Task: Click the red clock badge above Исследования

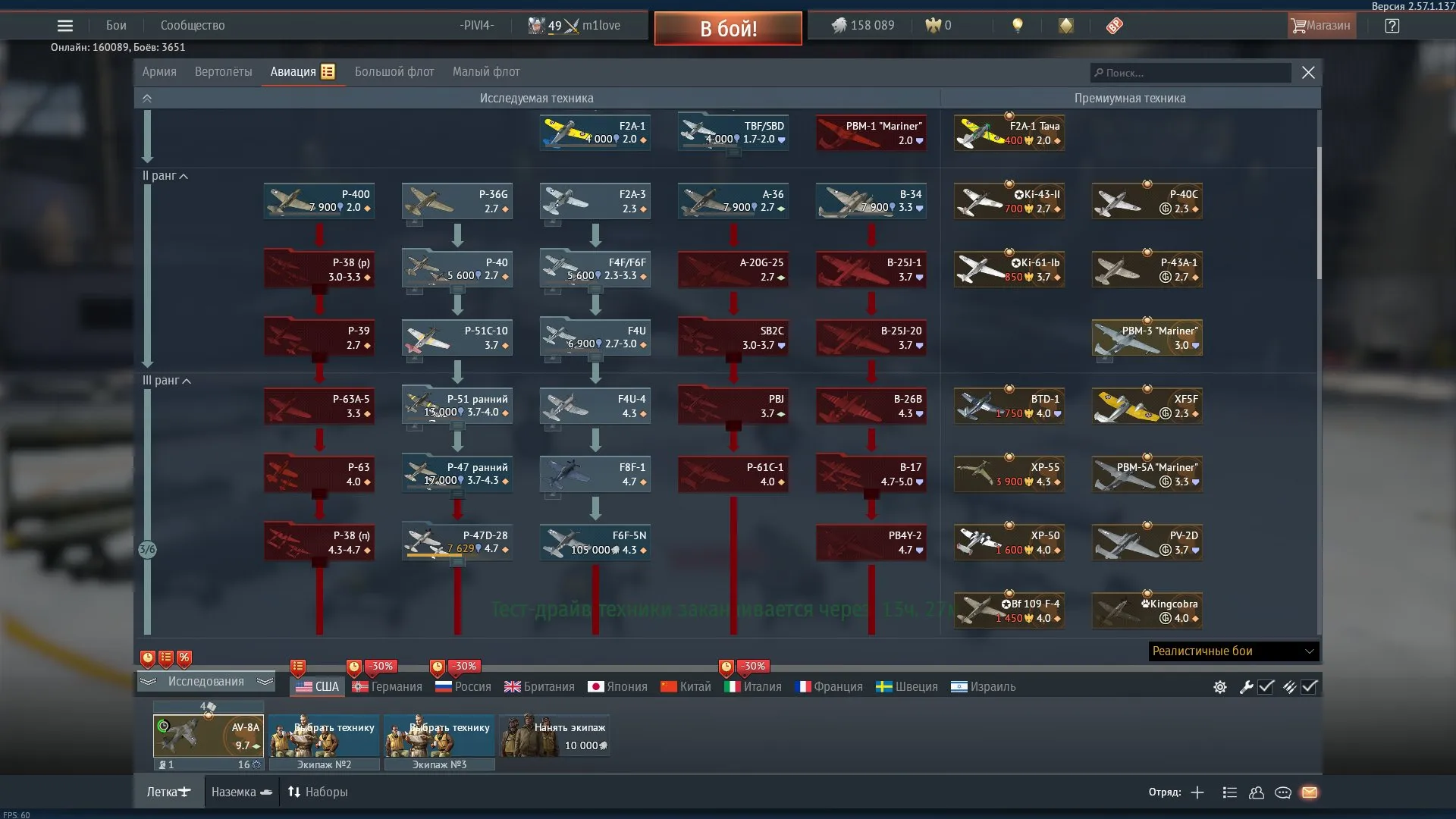Action: [x=148, y=658]
